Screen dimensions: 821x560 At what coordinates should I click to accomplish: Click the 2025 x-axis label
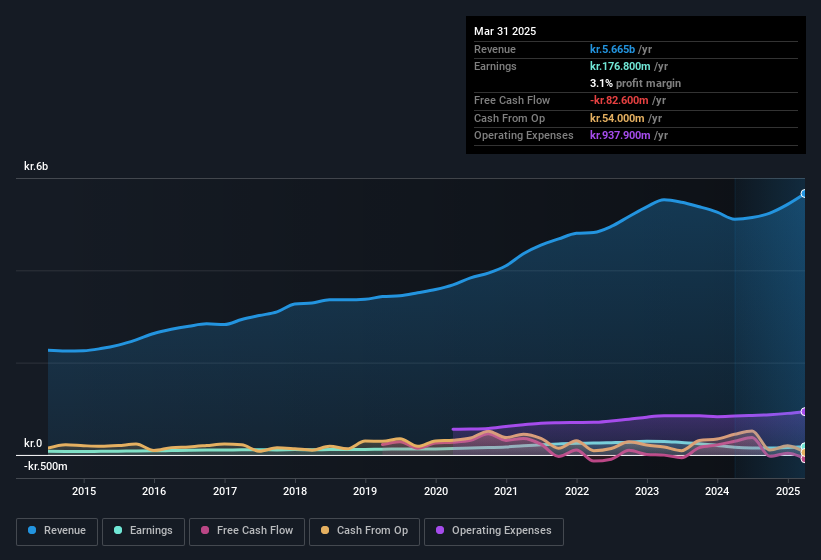click(x=787, y=491)
